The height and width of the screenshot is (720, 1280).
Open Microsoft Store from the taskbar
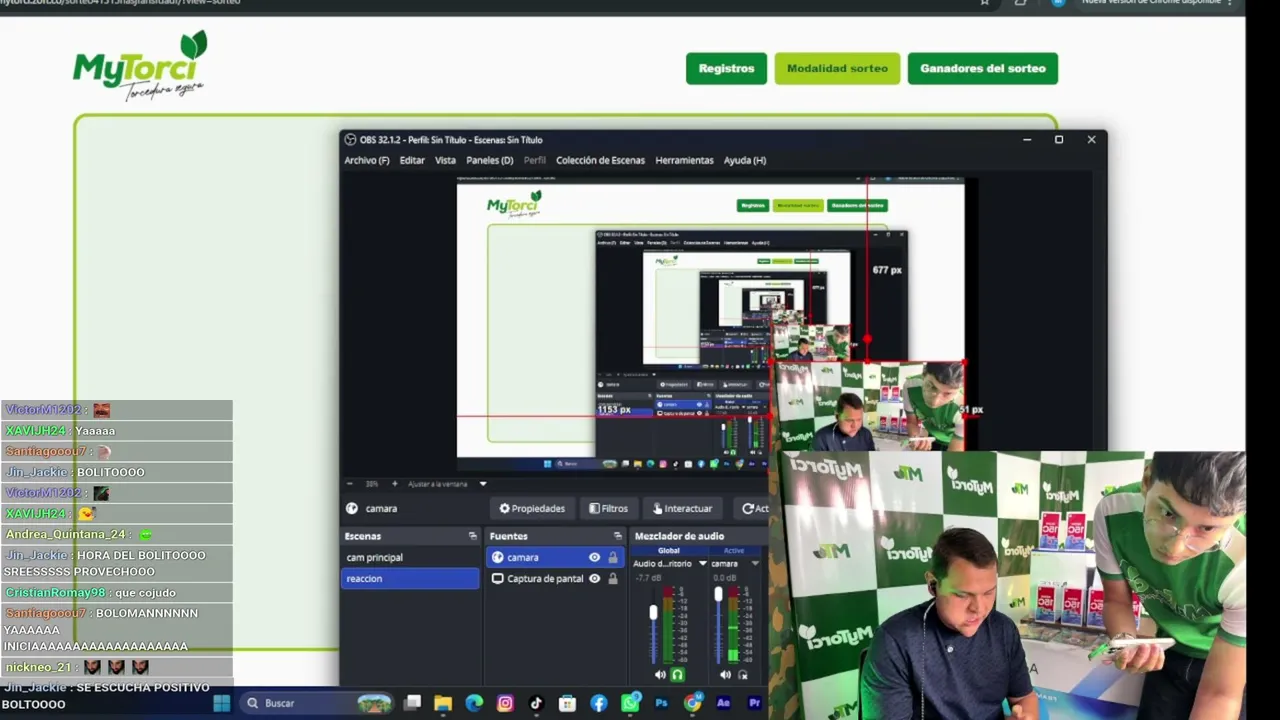567,703
